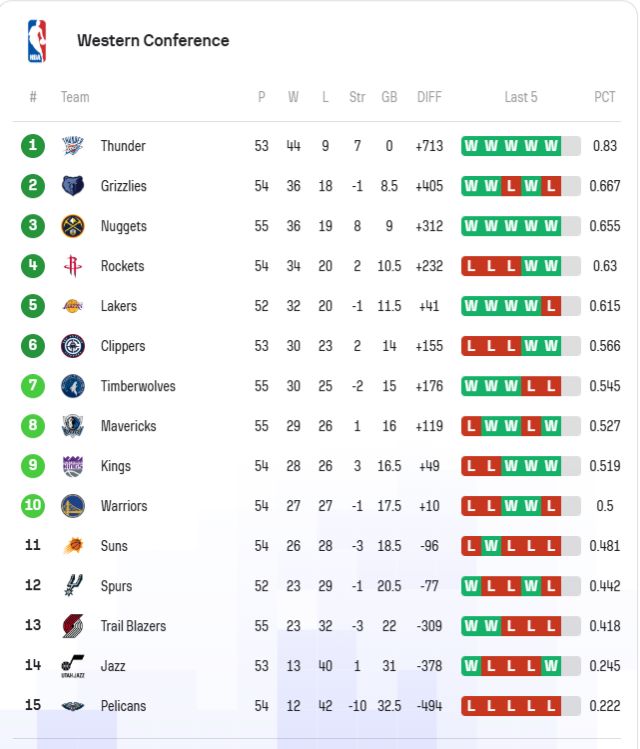Screen dimensions: 640x749
Task: Click the Pelicans team logo
Action: tap(73, 706)
